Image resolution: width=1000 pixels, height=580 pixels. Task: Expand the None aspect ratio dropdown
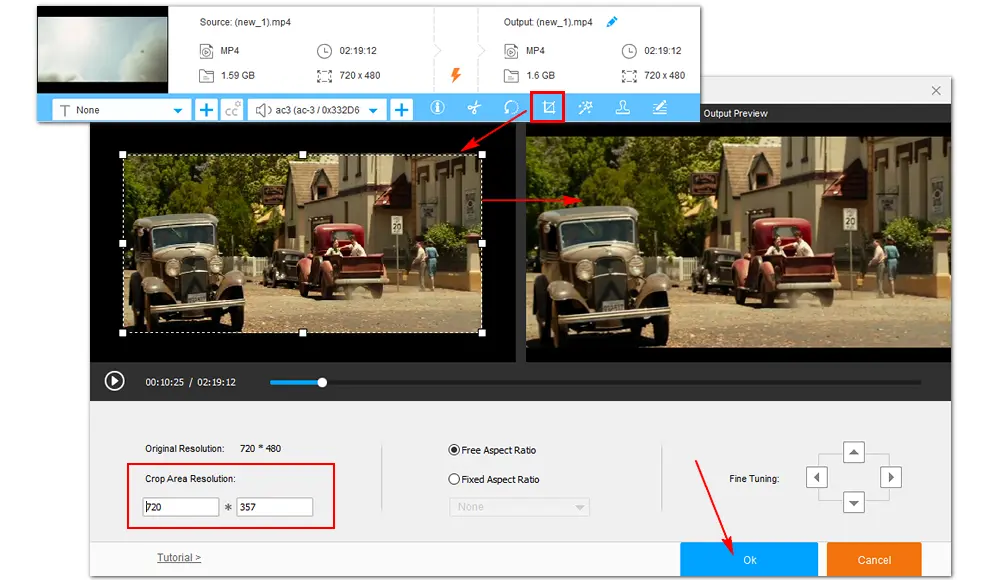point(519,507)
